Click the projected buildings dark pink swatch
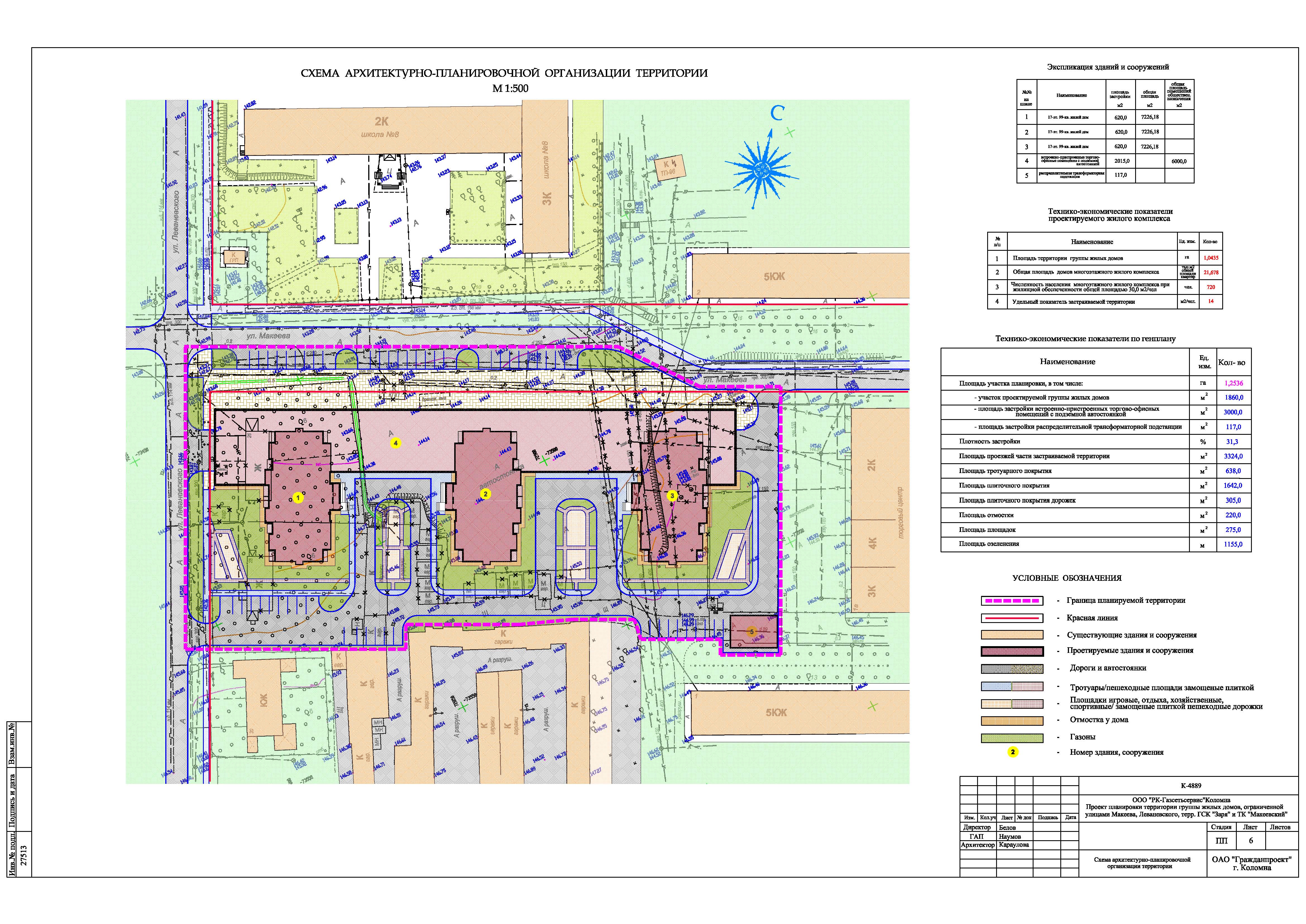The width and height of the screenshot is (1306, 924). coord(1012,652)
